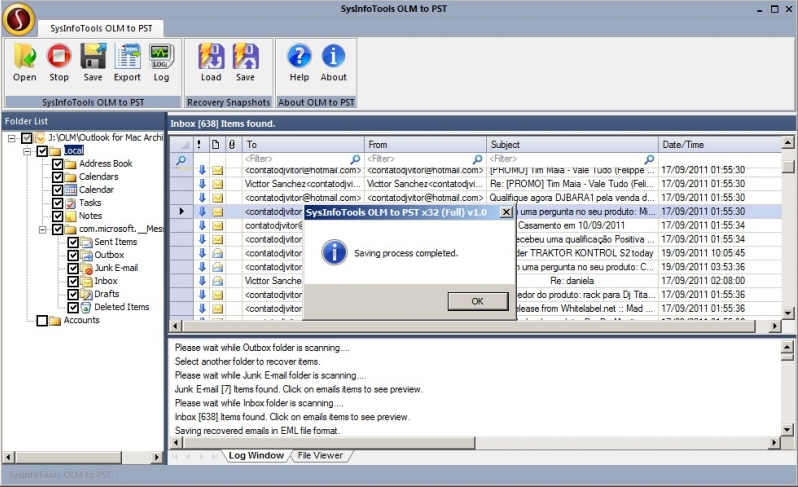The width and height of the screenshot is (798, 487).
Task: Export recovered data via Export icon
Action: pos(127,56)
